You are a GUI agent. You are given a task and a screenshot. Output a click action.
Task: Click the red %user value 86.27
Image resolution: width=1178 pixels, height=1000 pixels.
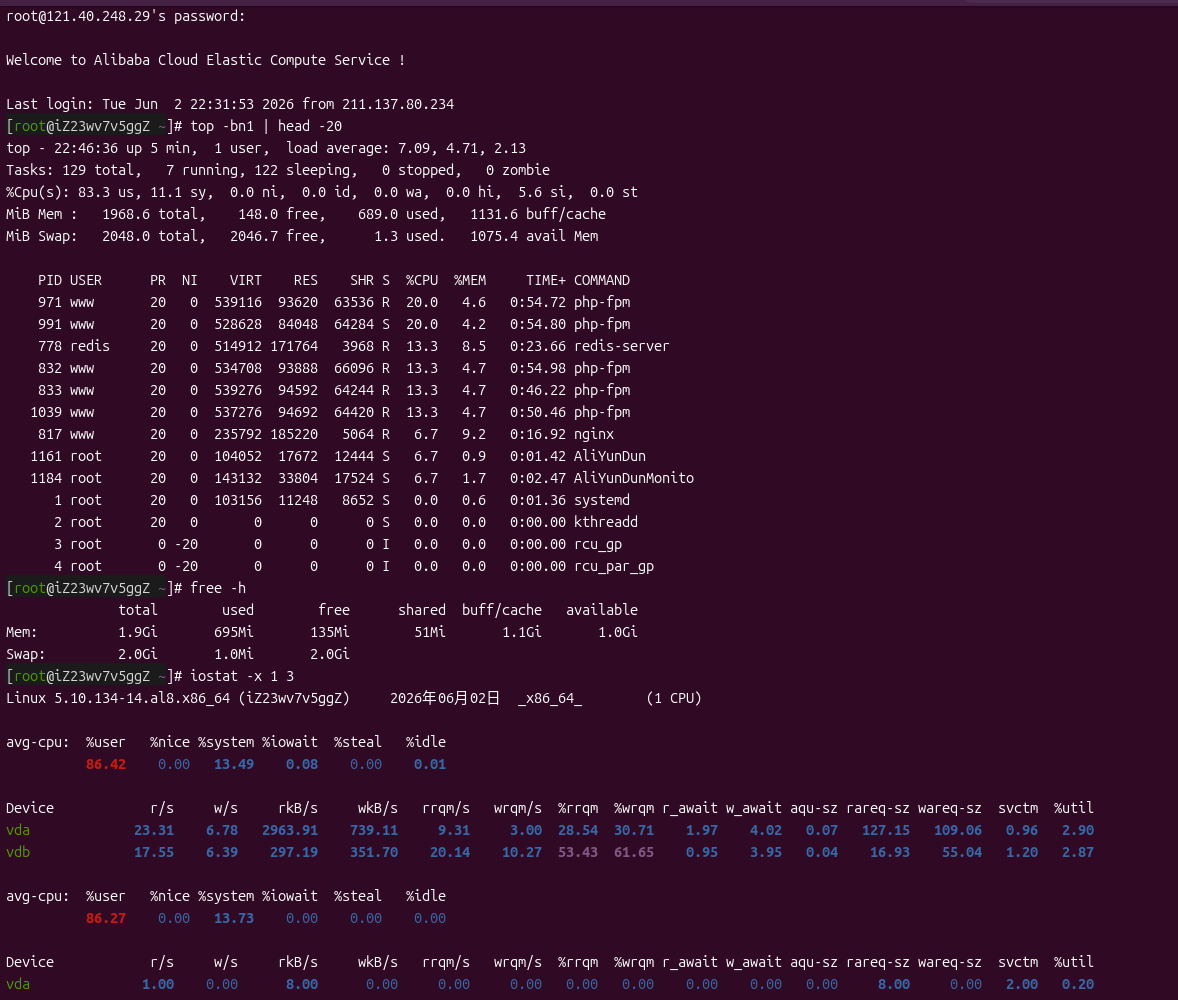(106, 918)
